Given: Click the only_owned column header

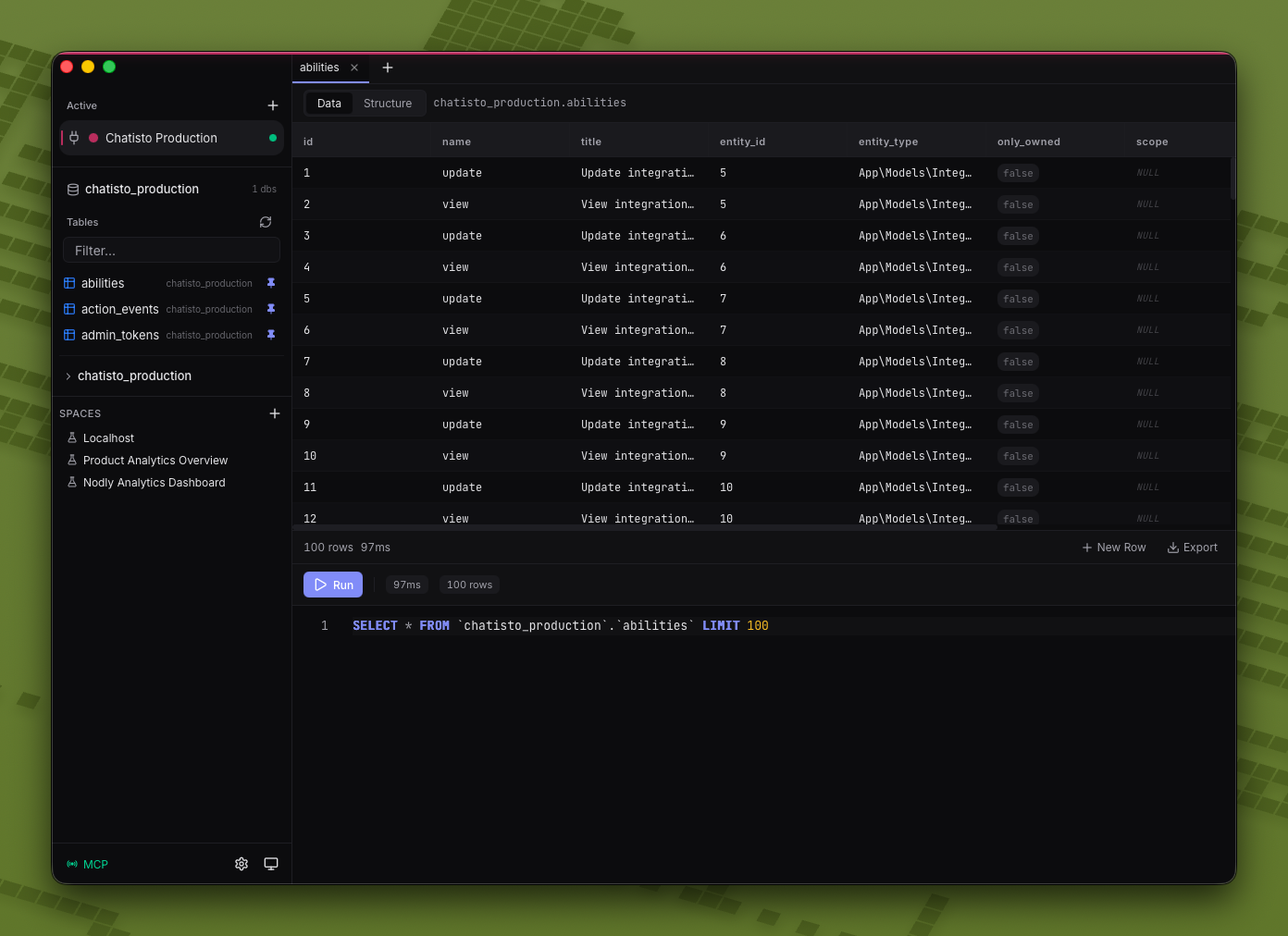Looking at the screenshot, I should [1029, 142].
